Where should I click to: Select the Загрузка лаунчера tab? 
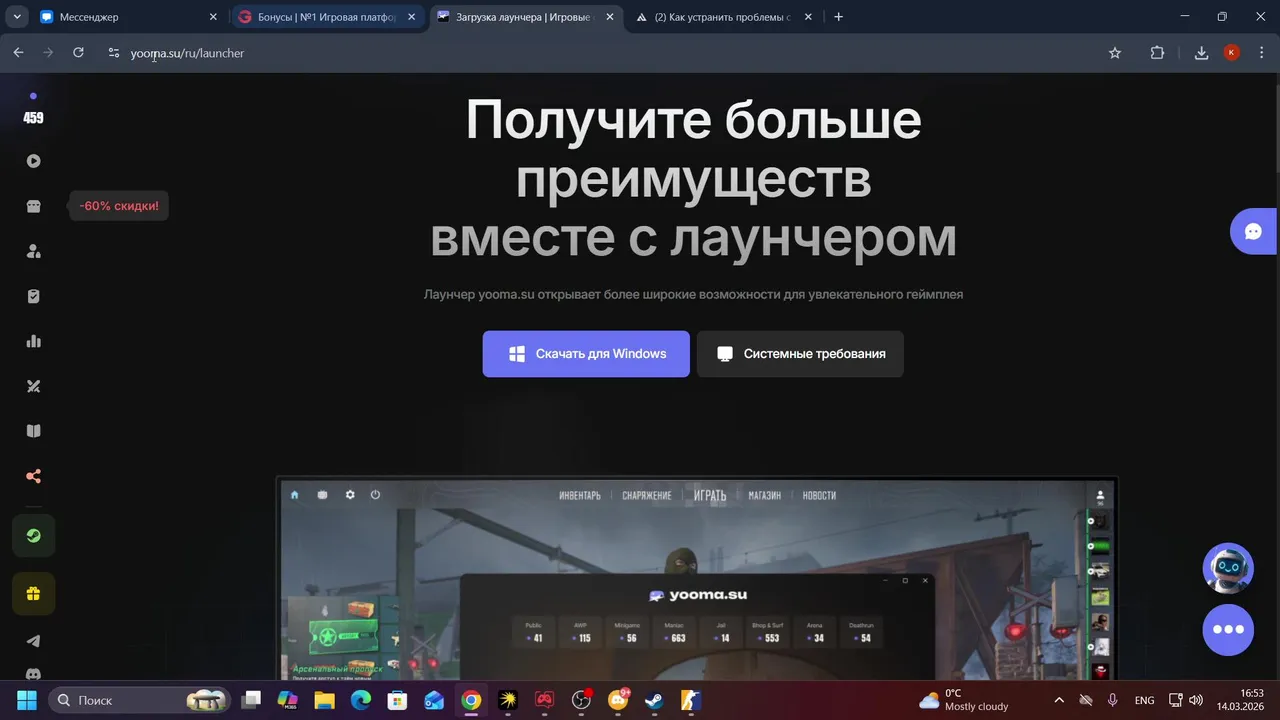[x=524, y=17]
